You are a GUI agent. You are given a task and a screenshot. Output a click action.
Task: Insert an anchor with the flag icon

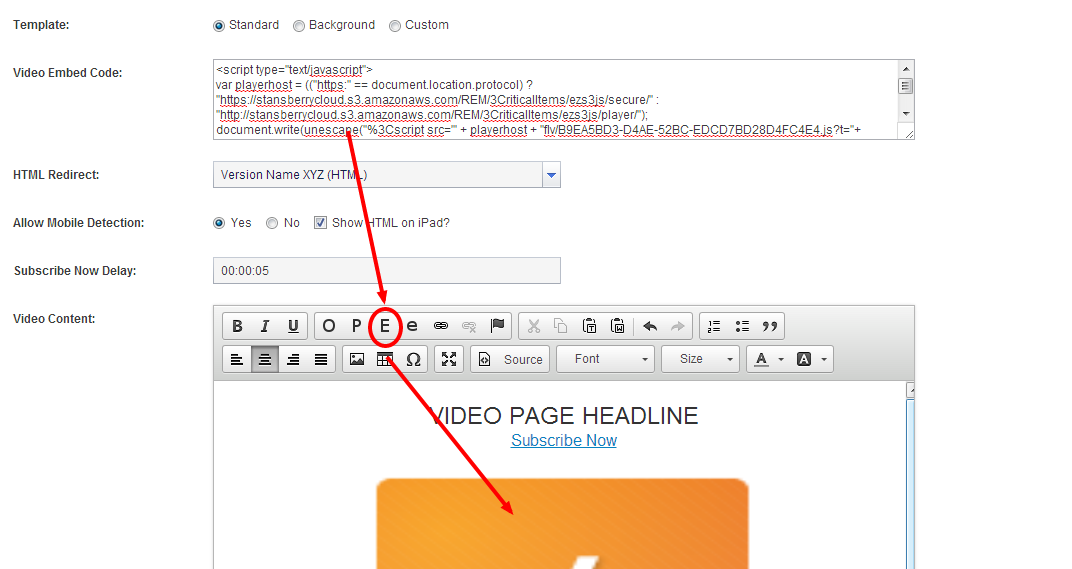[x=497, y=326]
